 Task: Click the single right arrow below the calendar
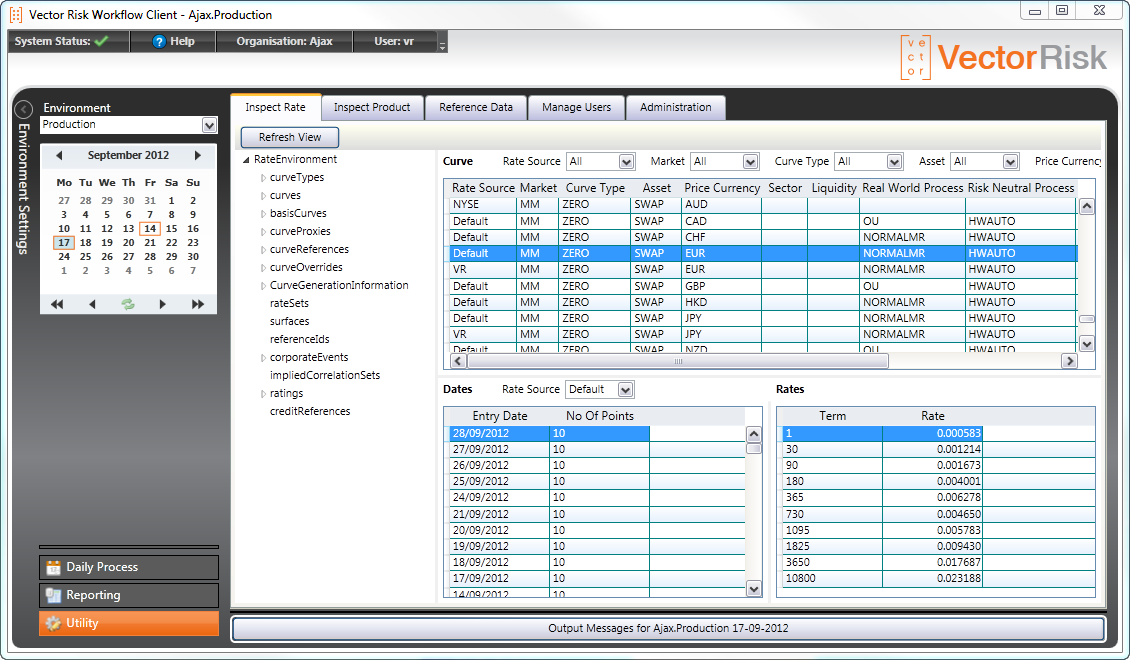(x=163, y=304)
